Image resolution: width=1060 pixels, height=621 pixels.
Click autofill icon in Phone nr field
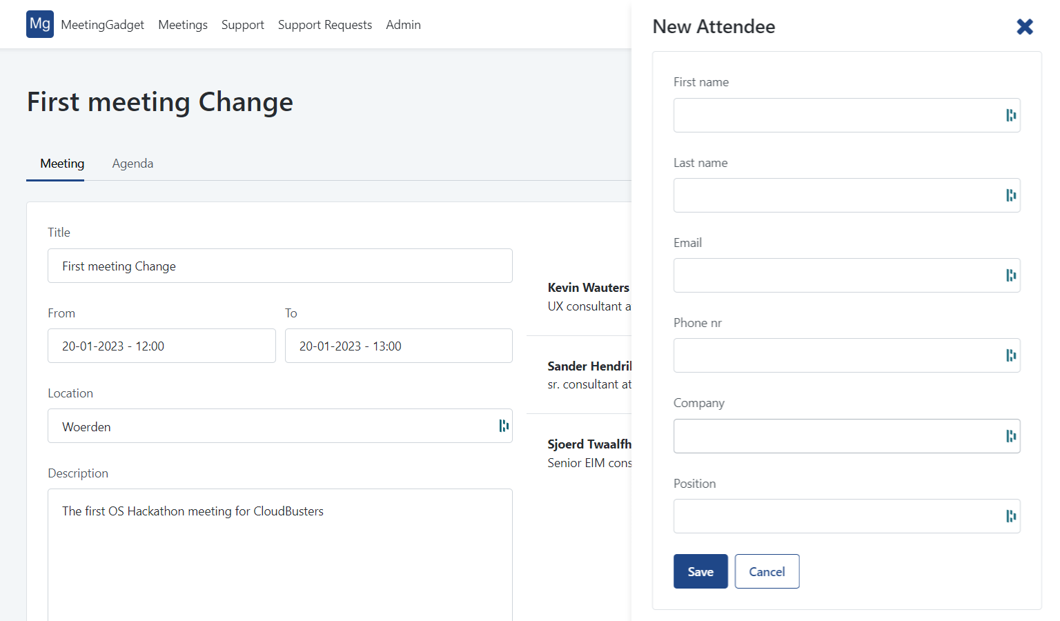pos(1010,356)
